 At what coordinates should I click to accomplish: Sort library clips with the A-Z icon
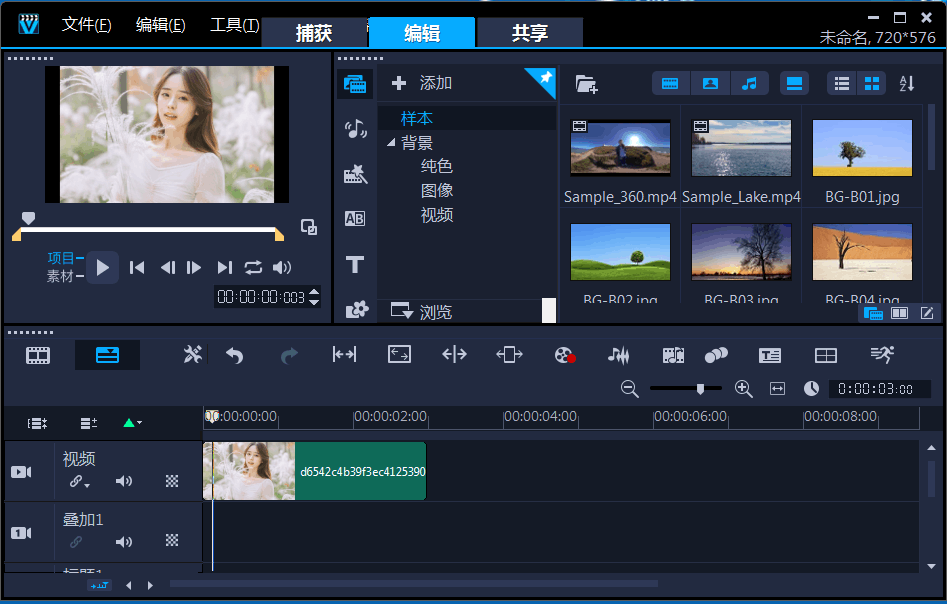point(906,84)
